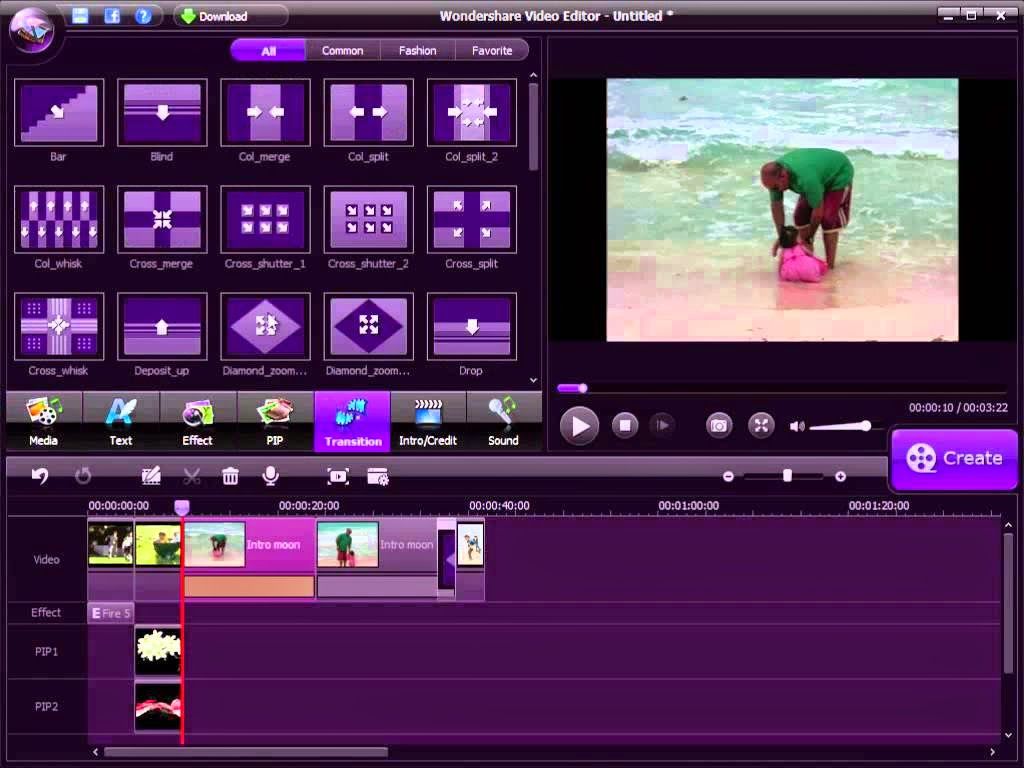Click timeline zoom in plus button
Viewport: 1024px width, 768px height.
click(x=840, y=477)
